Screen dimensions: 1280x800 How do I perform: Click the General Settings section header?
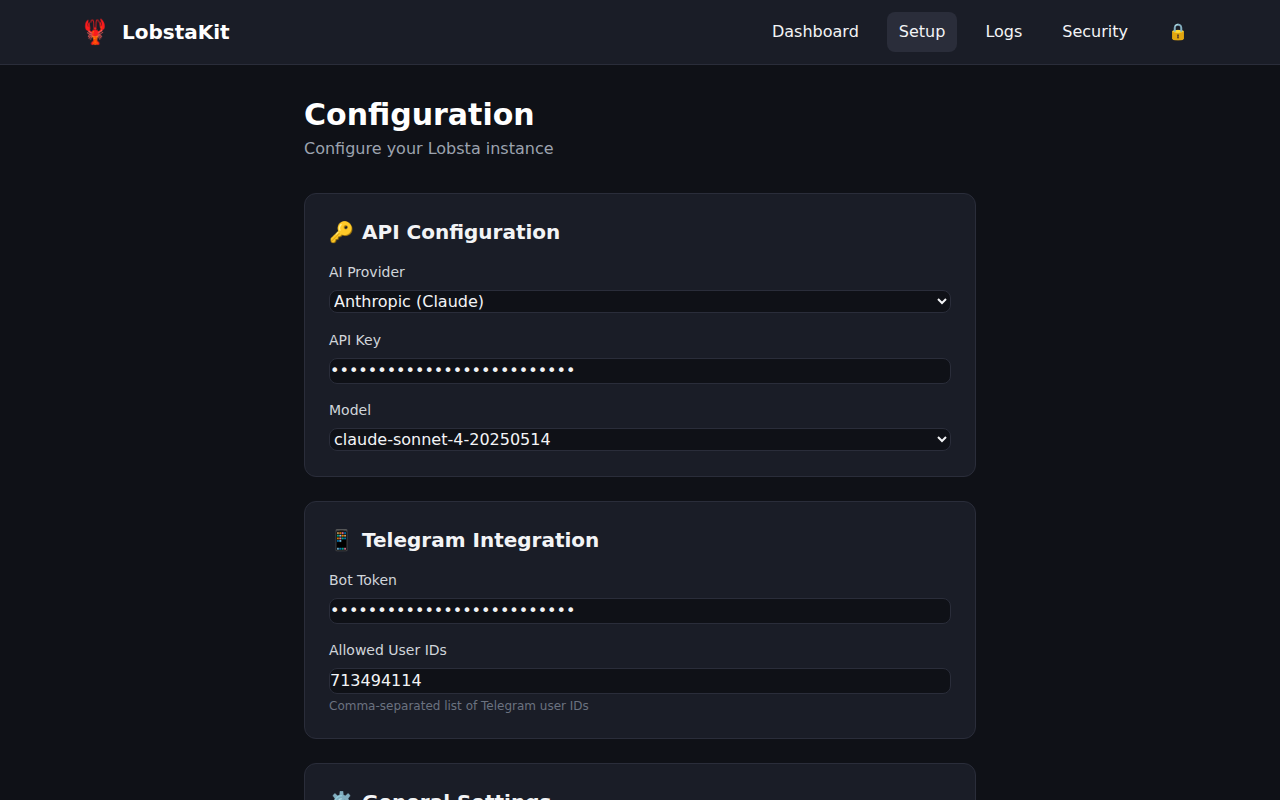click(456, 797)
